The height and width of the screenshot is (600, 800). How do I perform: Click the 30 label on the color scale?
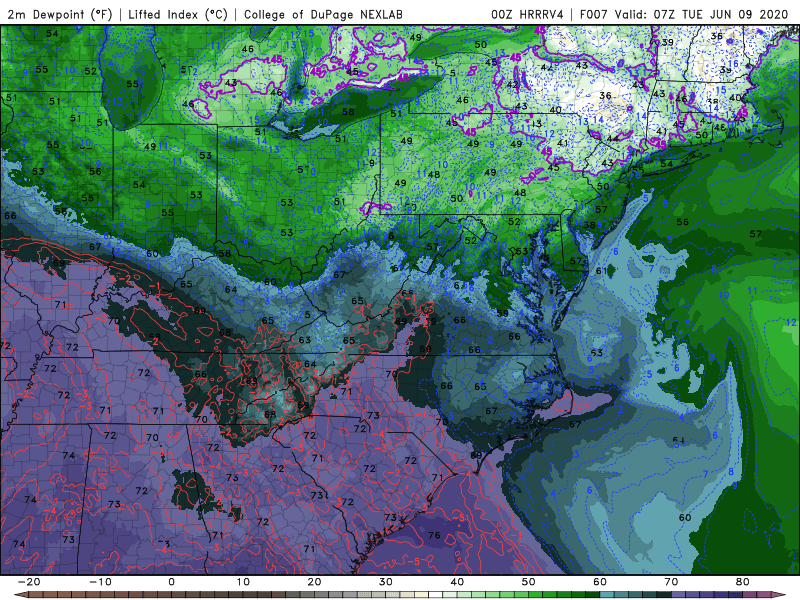click(386, 582)
